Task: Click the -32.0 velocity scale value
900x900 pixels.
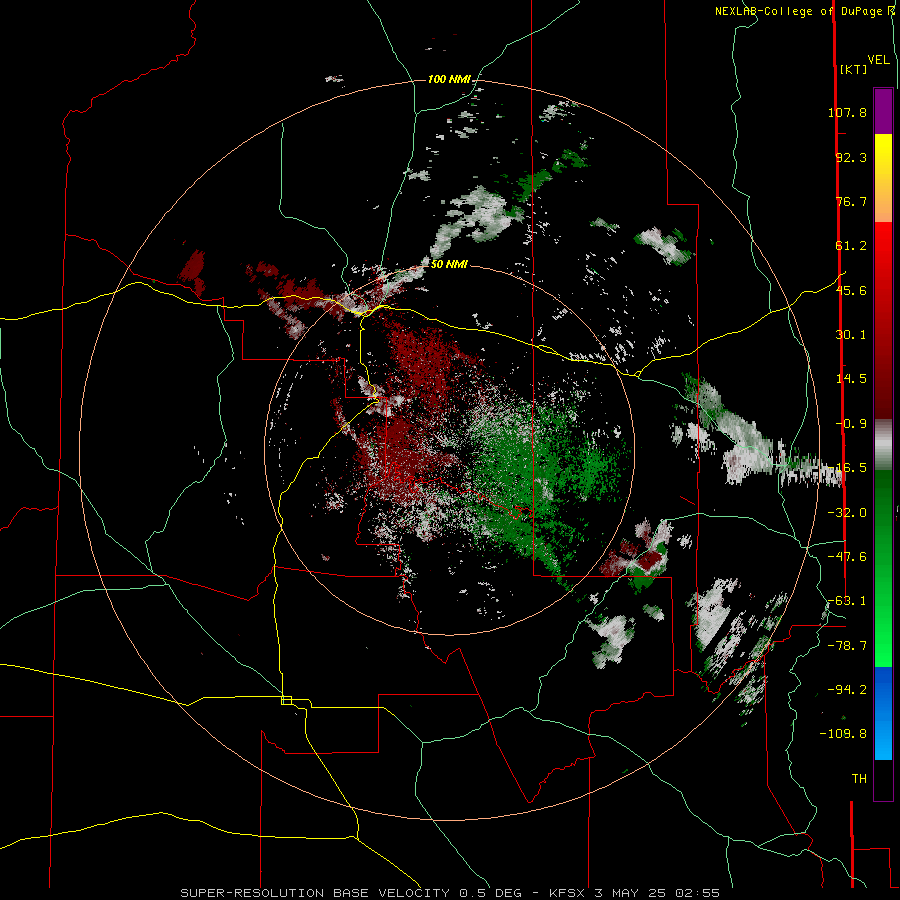Action: point(847,513)
